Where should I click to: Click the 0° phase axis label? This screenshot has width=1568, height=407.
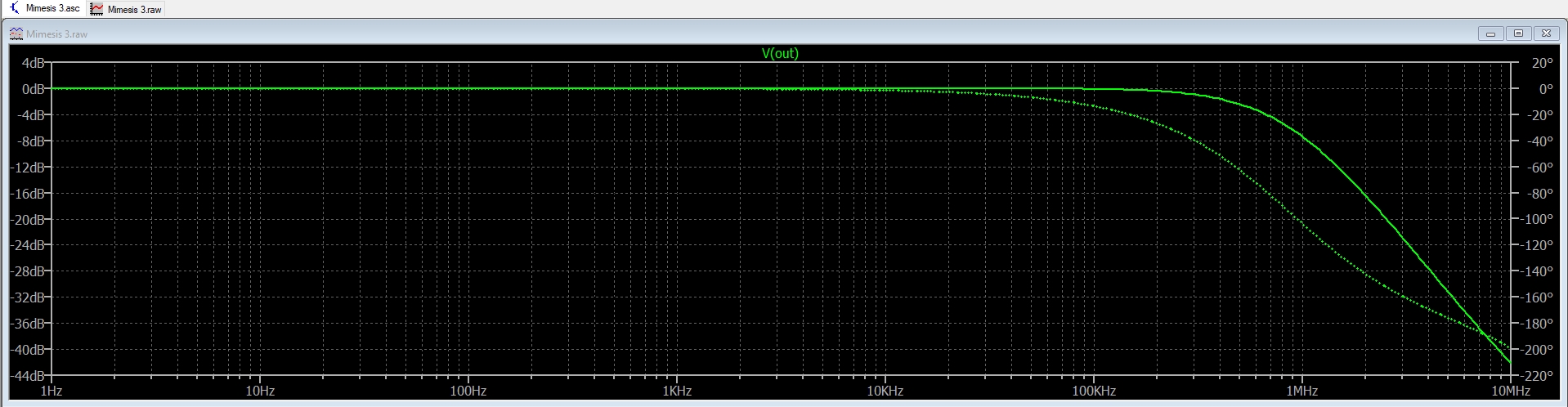pyautogui.click(x=1545, y=89)
